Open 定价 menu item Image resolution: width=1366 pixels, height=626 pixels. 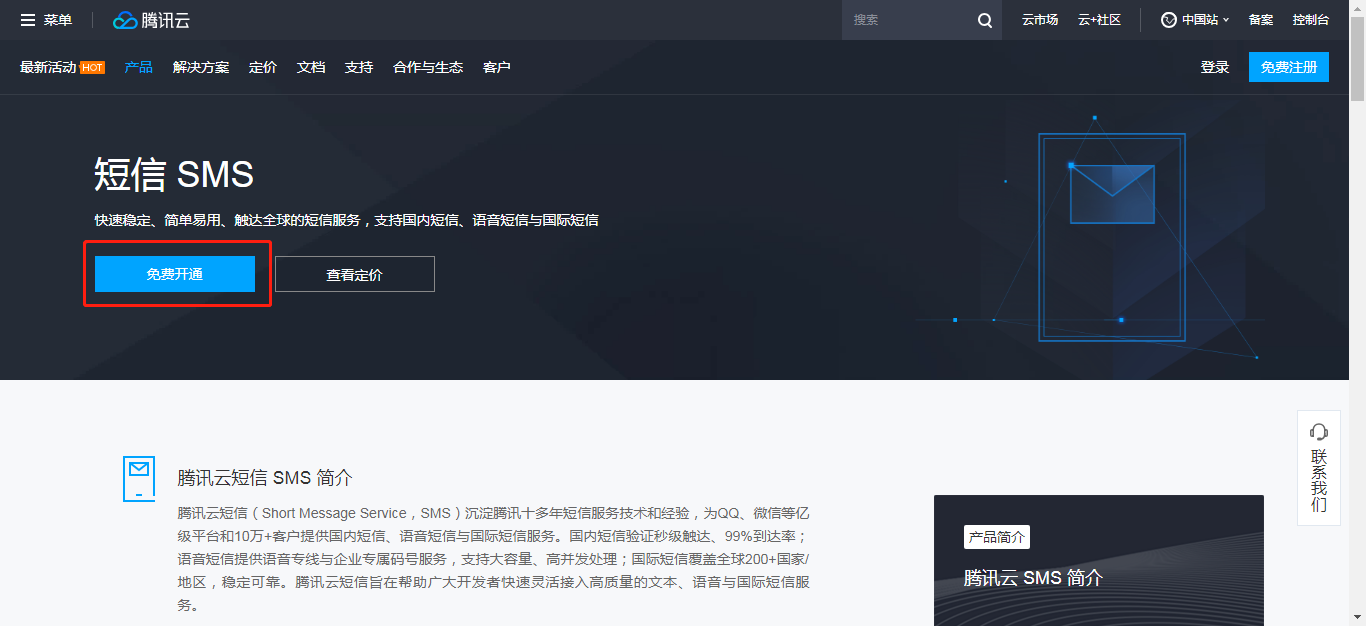[263, 68]
